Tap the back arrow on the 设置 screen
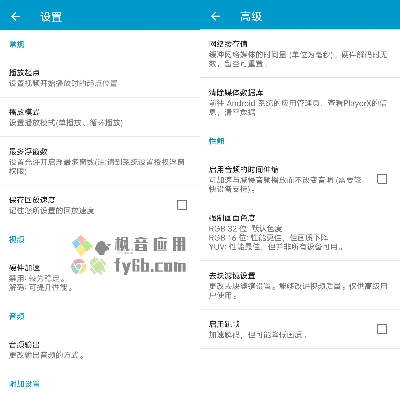Image resolution: width=400 pixels, height=404 pixels. point(15,16)
